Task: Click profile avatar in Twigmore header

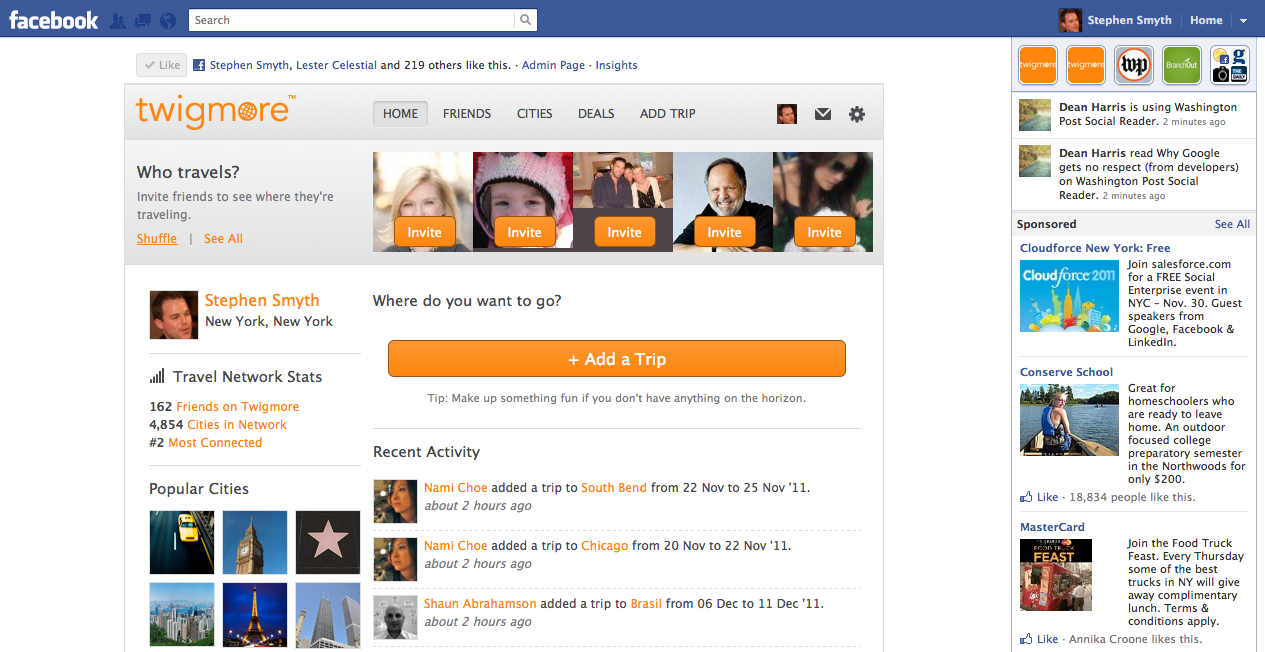Action: 787,114
